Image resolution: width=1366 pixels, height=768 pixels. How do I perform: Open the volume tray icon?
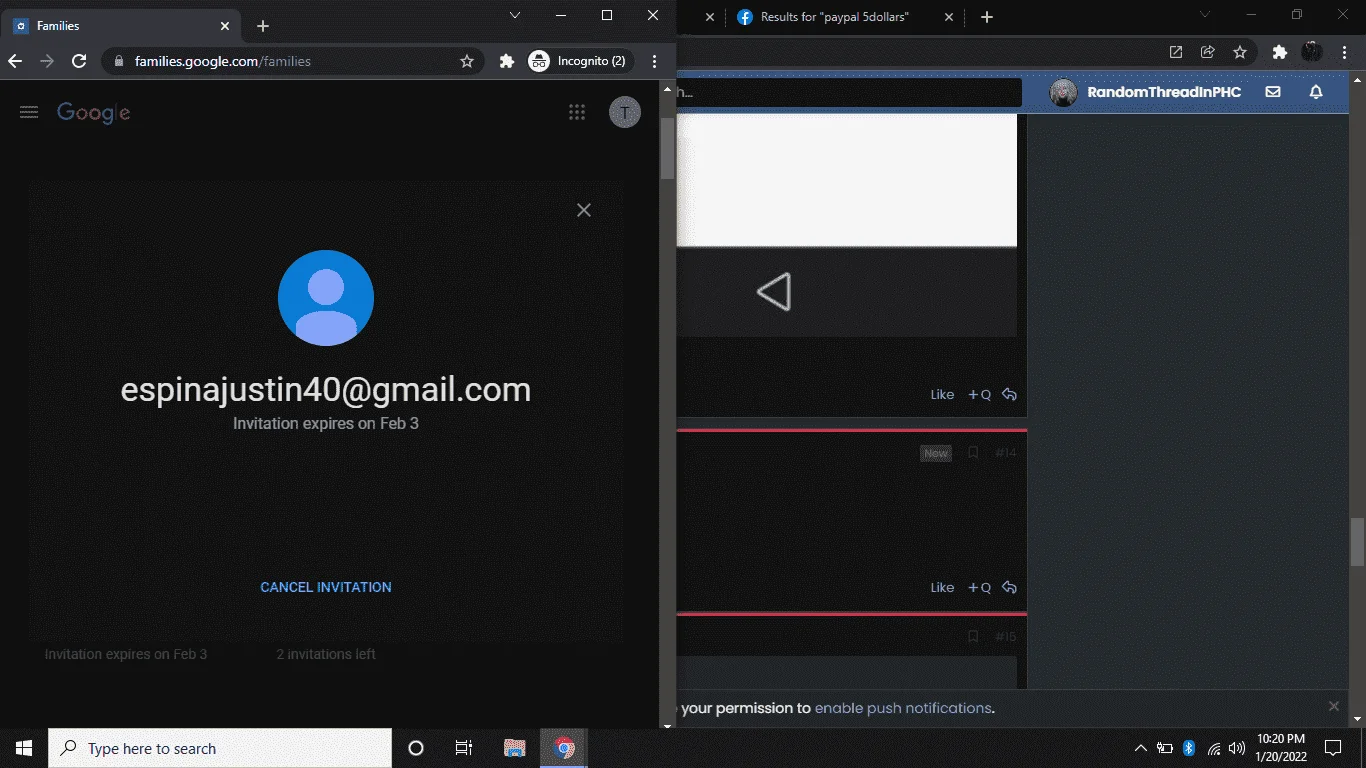pyautogui.click(x=1237, y=748)
